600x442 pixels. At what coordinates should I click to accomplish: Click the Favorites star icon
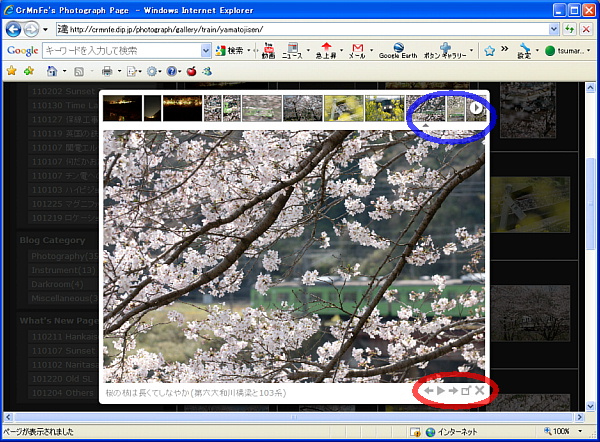12,72
